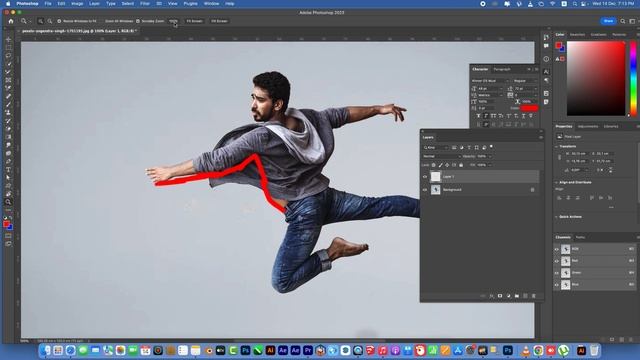
Task: Select the Horizontal Type tool
Action: (x=8, y=169)
